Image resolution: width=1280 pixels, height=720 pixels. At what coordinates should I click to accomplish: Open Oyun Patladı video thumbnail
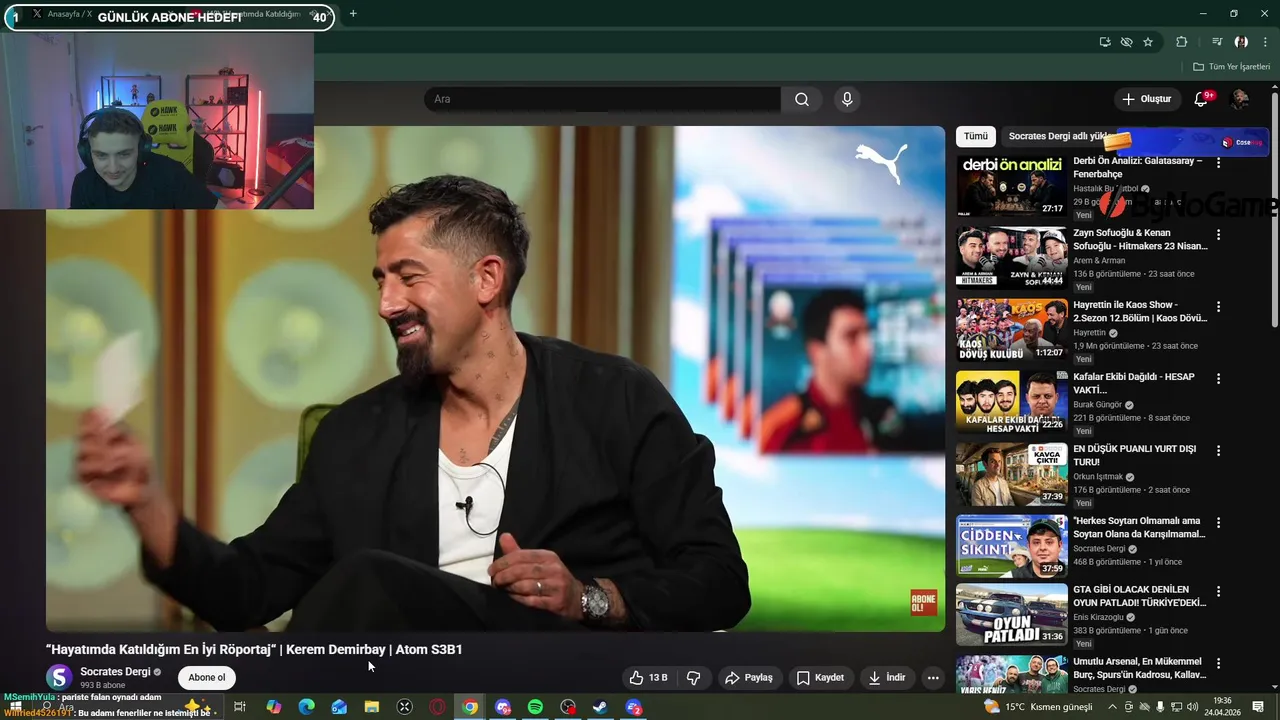click(x=1011, y=614)
